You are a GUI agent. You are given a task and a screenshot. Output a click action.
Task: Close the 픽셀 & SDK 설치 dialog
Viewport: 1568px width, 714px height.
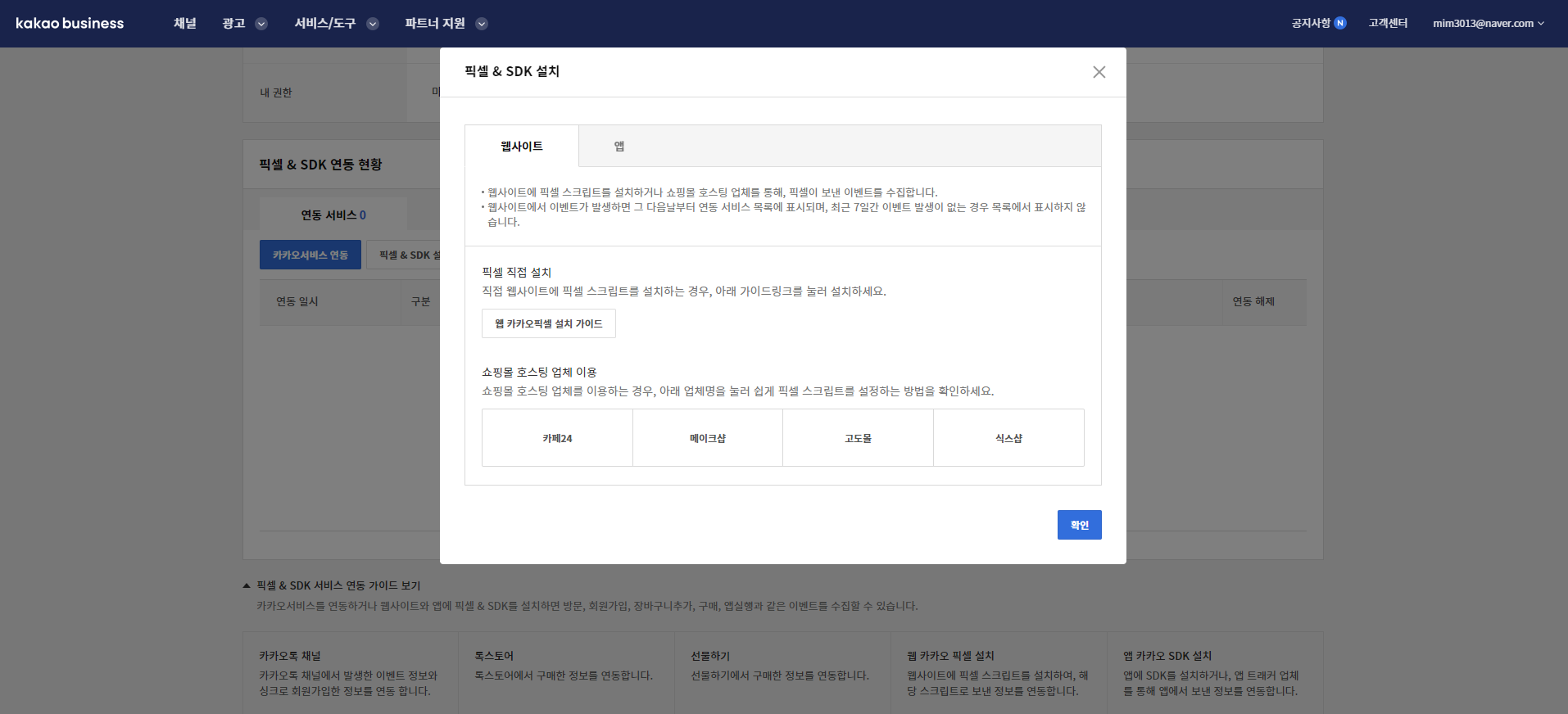pyautogui.click(x=1099, y=72)
